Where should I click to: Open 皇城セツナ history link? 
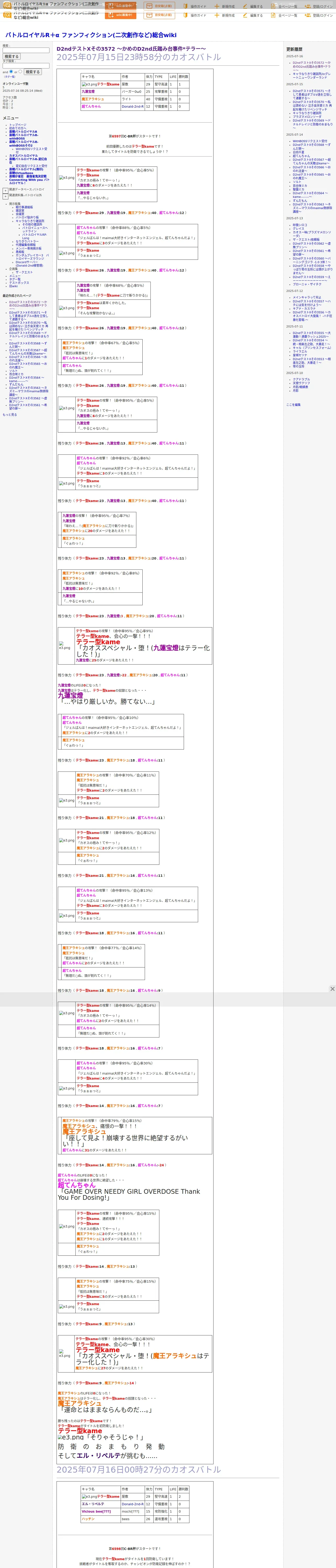click(x=300, y=355)
